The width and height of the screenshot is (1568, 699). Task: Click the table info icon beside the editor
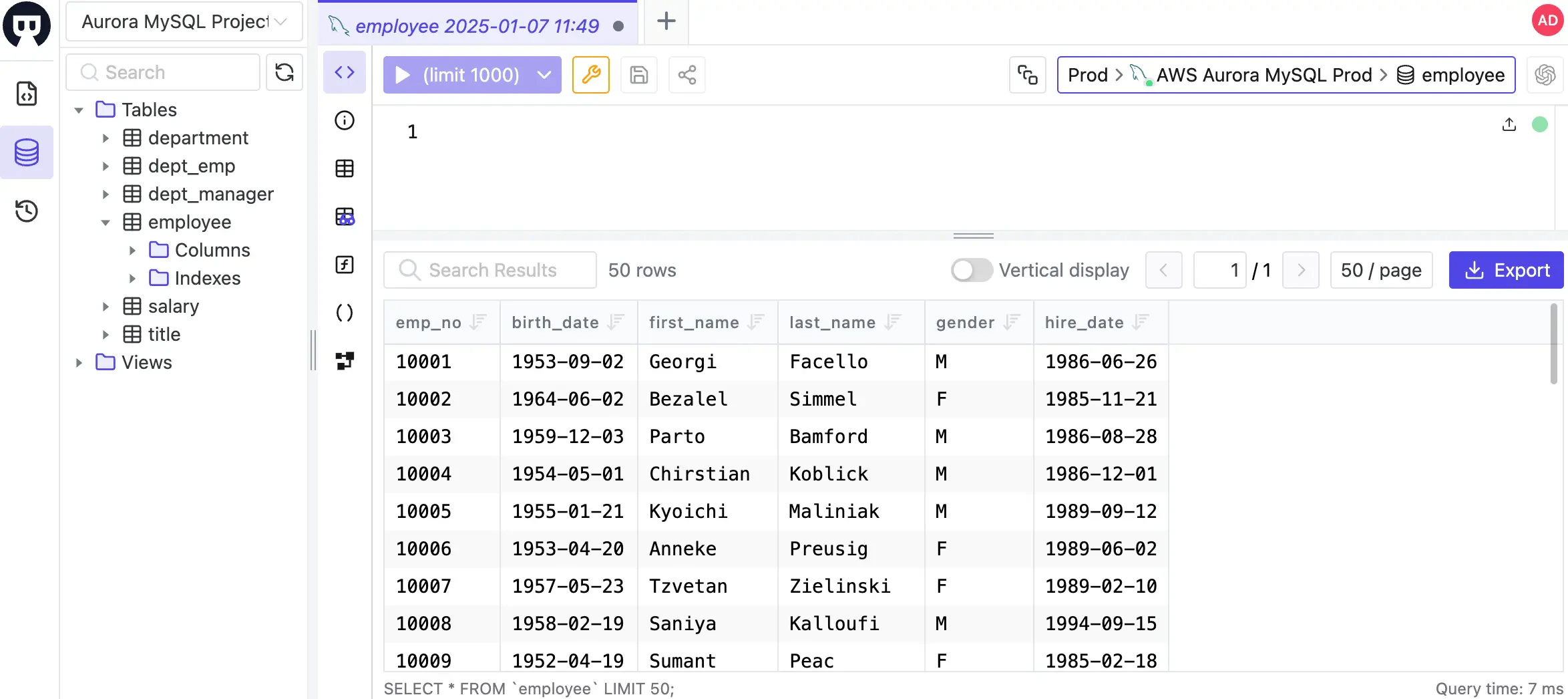tap(345, 120)
